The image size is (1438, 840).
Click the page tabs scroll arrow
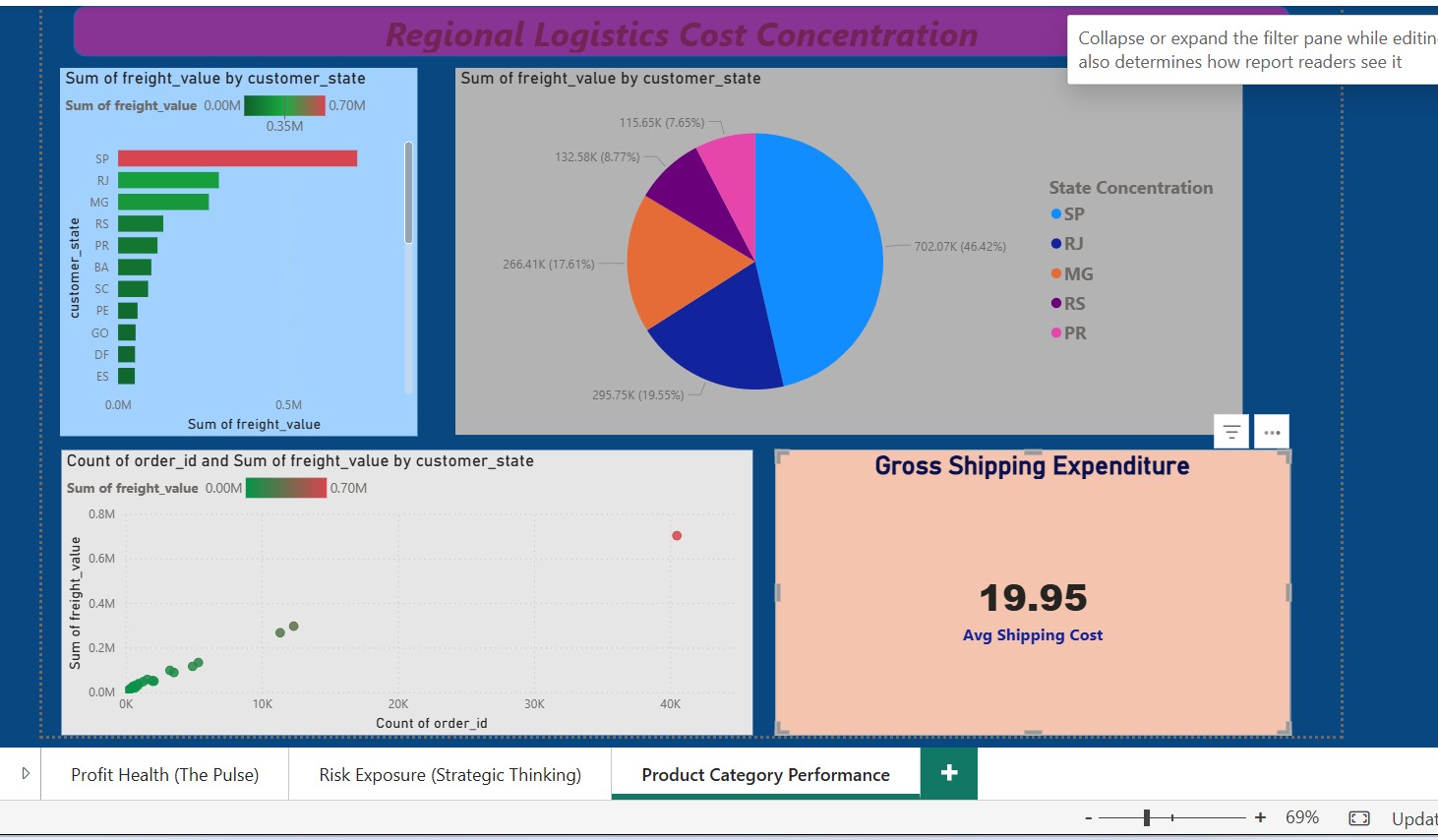click(x=26, y=774)
